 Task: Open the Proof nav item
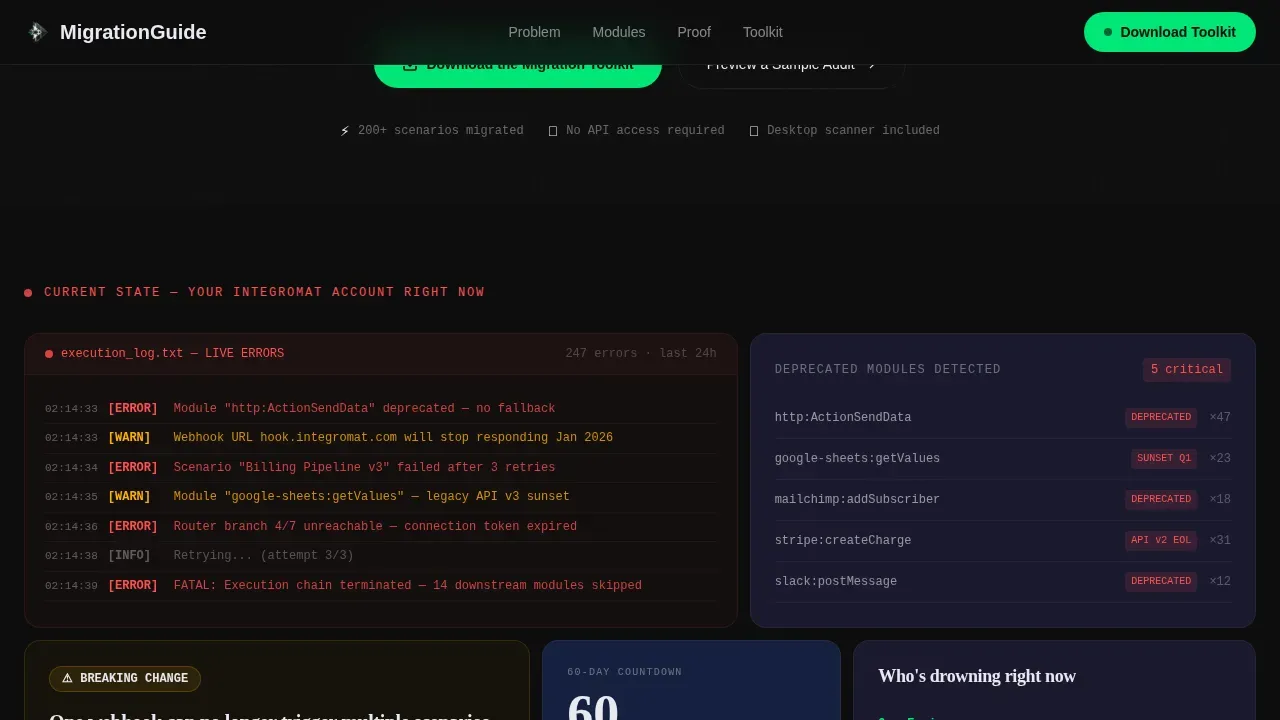pos(694,32)
